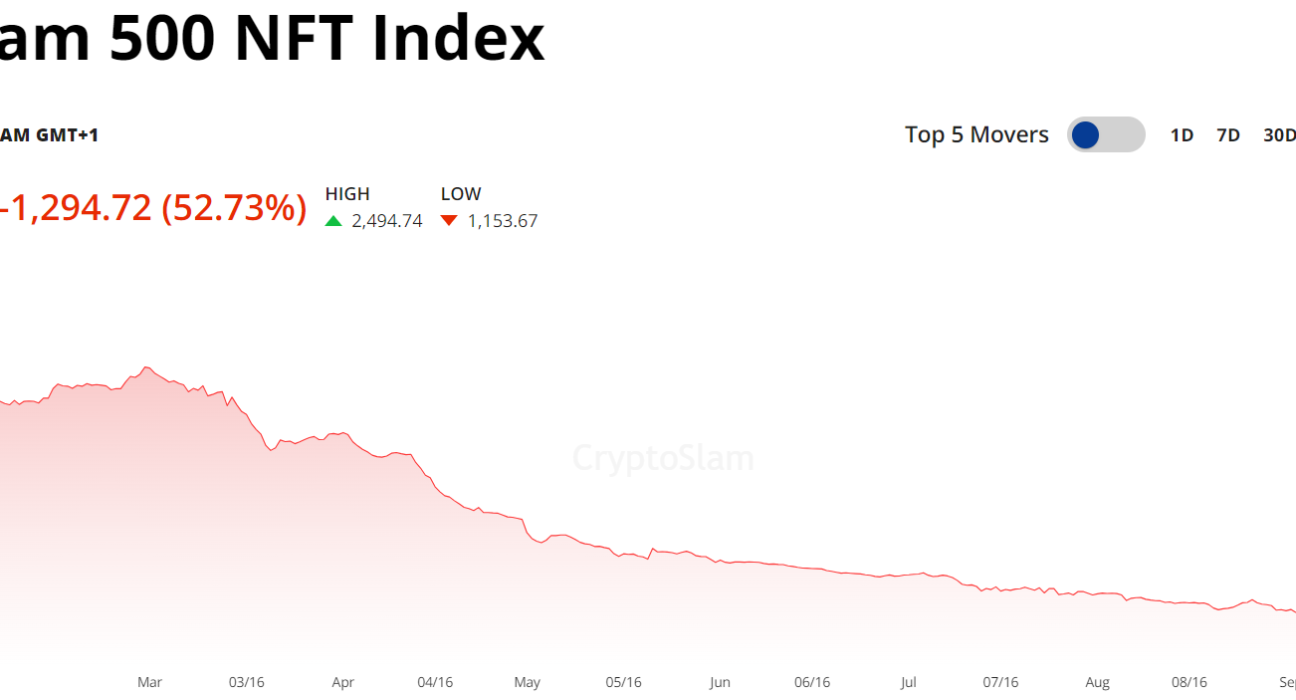Click the Mar label on the time axis
The width and height of the screenshot is (1296, 700).
click(149, 682)
